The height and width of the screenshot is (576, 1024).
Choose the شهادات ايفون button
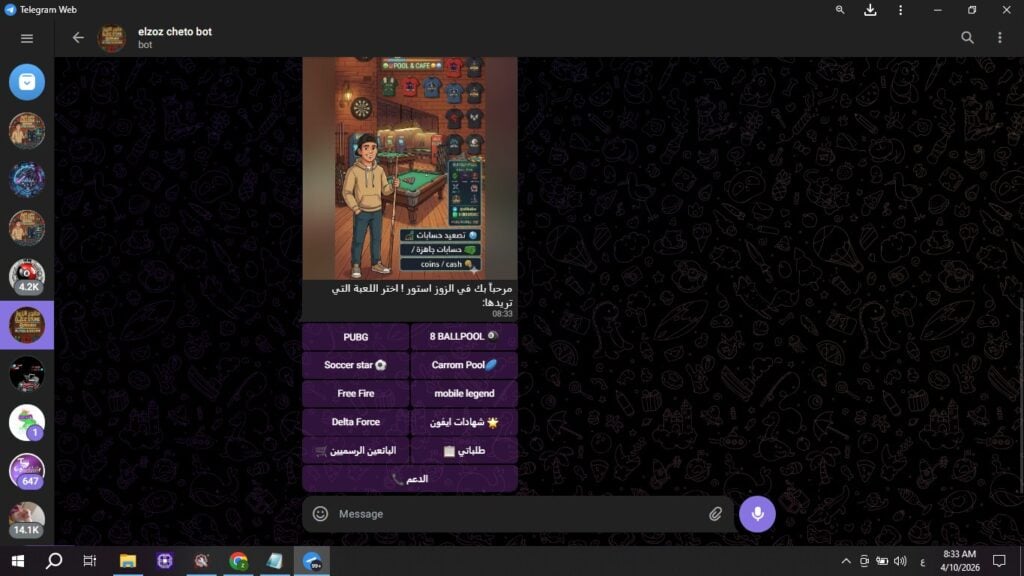[x=464, y=422]
